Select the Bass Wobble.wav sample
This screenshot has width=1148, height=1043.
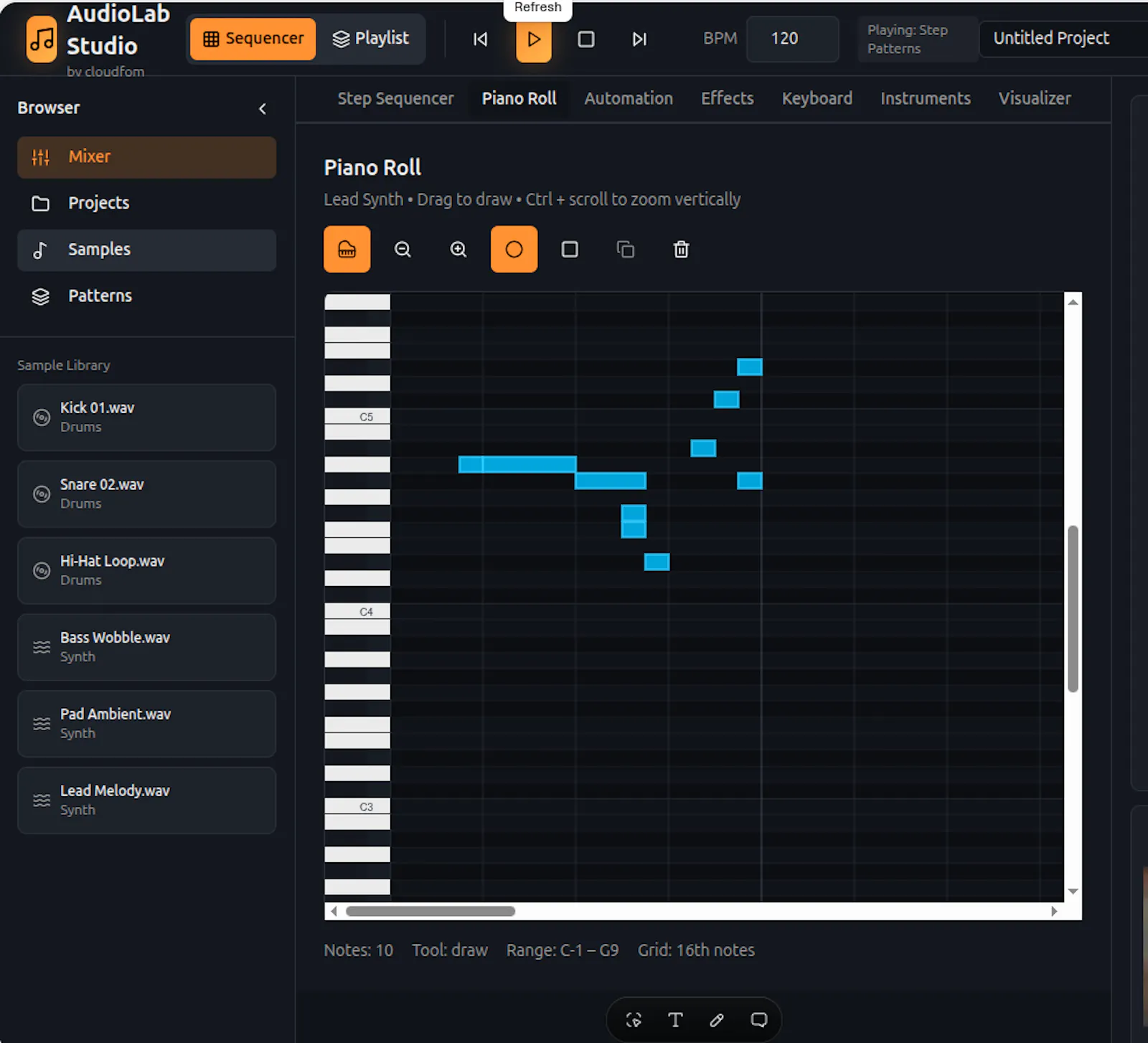pyautogui.click(x=146, y=647)
